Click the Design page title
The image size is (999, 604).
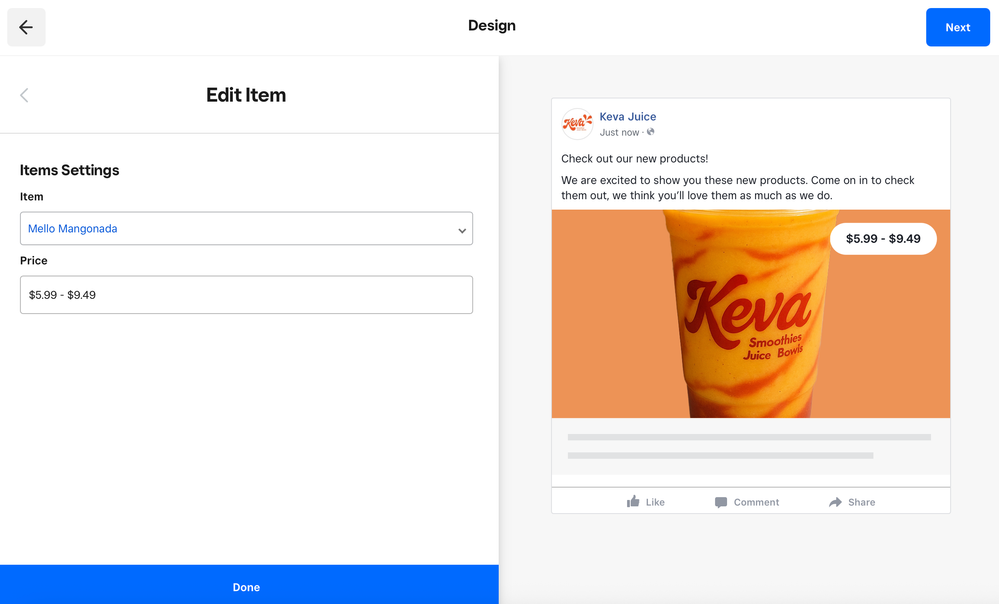click(x=492, y=26)
